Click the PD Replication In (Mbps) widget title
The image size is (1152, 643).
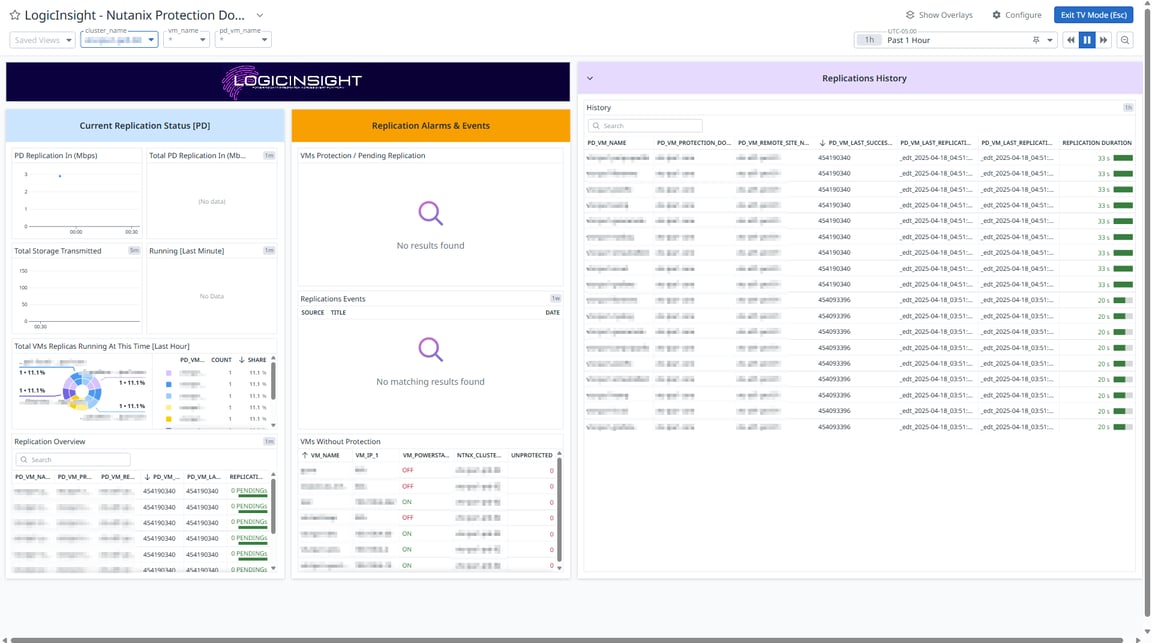(x=56, y=156)
